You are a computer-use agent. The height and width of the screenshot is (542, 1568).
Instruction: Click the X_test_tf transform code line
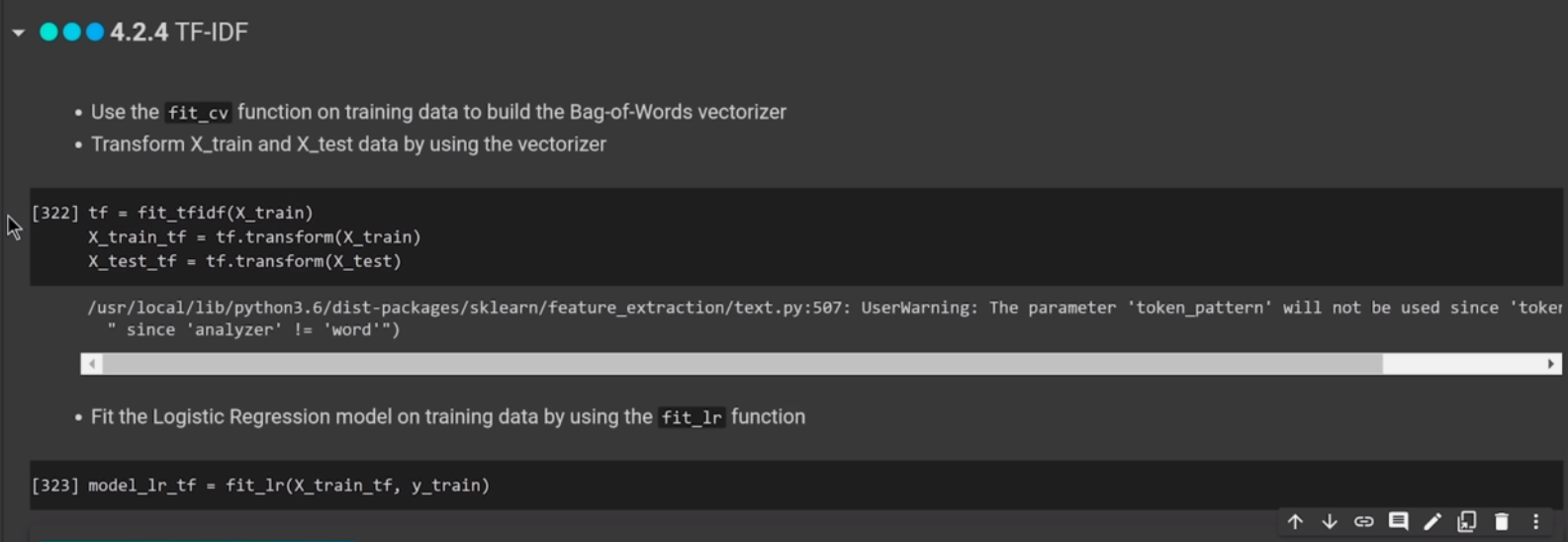(x=244, y=261)
